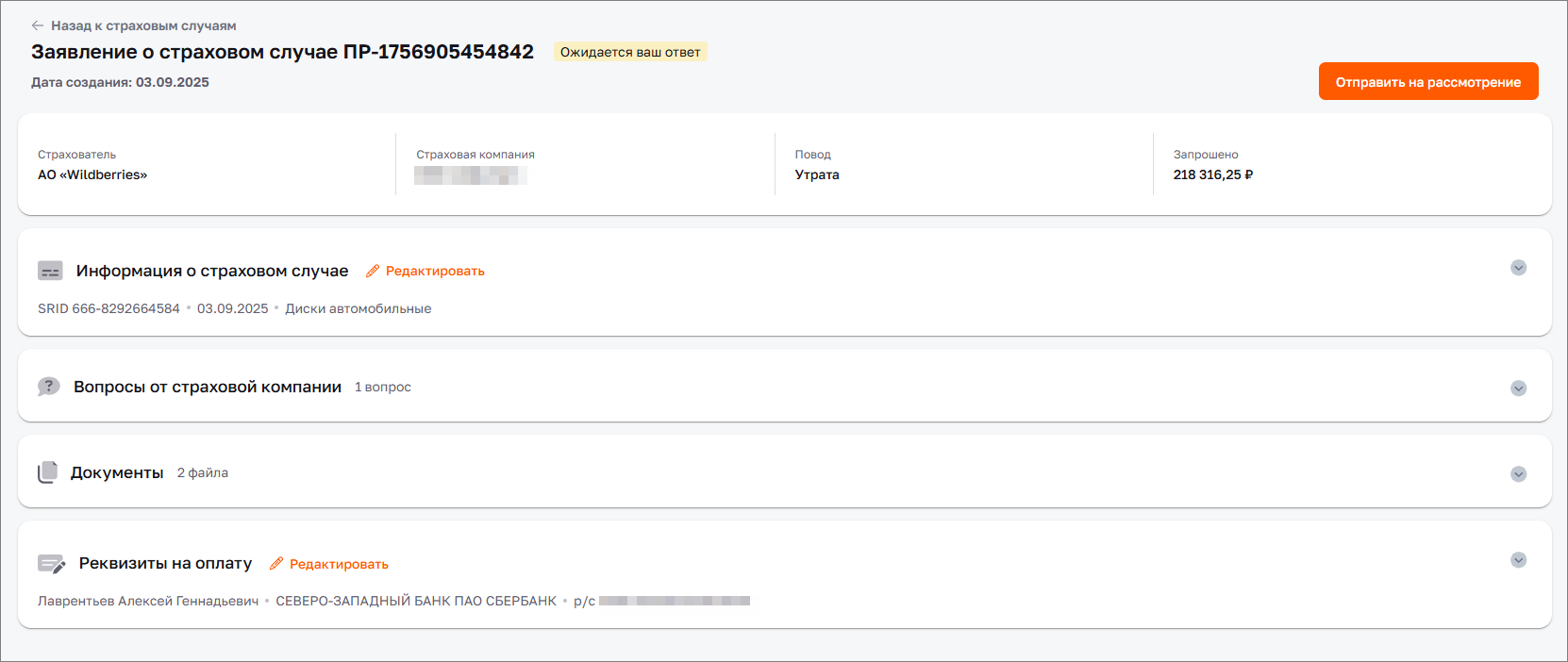
Task: Click the Реквизиты на оплату card icon
Action: 51,564
